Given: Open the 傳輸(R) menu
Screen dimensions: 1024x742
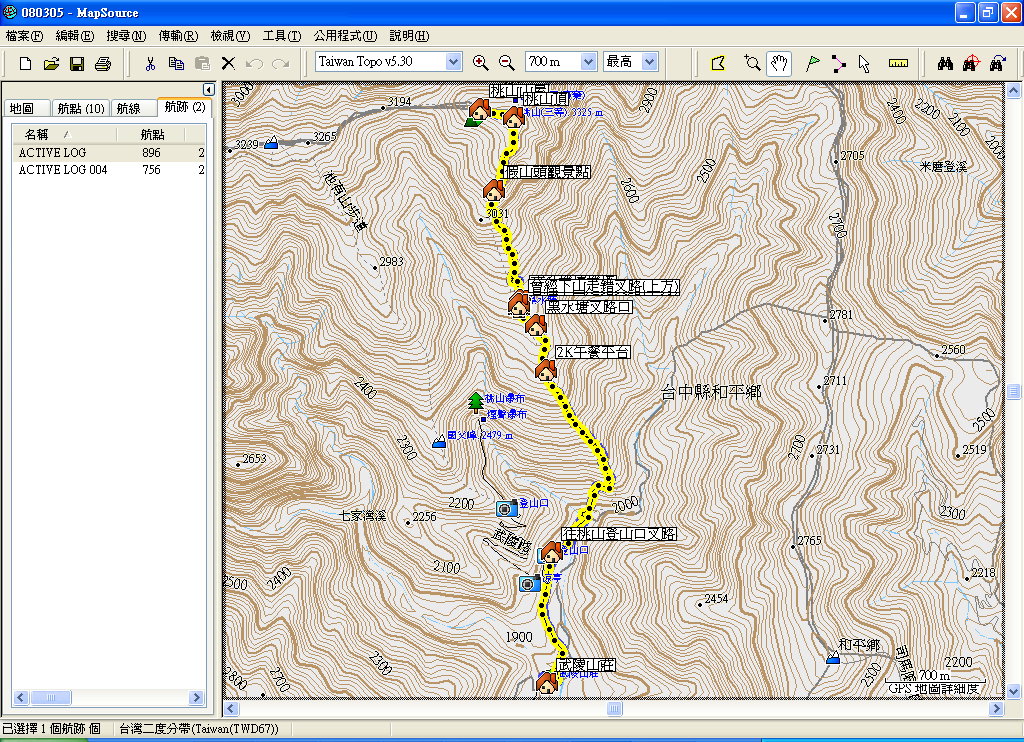Looking at the screenshot, I should coord(178,36).
